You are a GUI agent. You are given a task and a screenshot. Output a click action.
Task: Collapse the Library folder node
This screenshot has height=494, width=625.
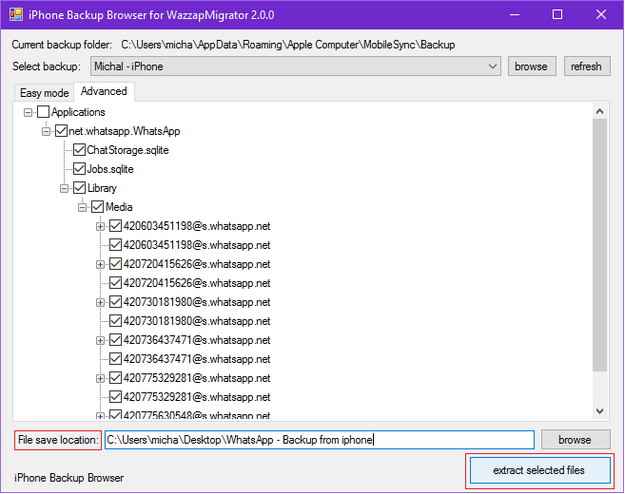coord(64,188)
